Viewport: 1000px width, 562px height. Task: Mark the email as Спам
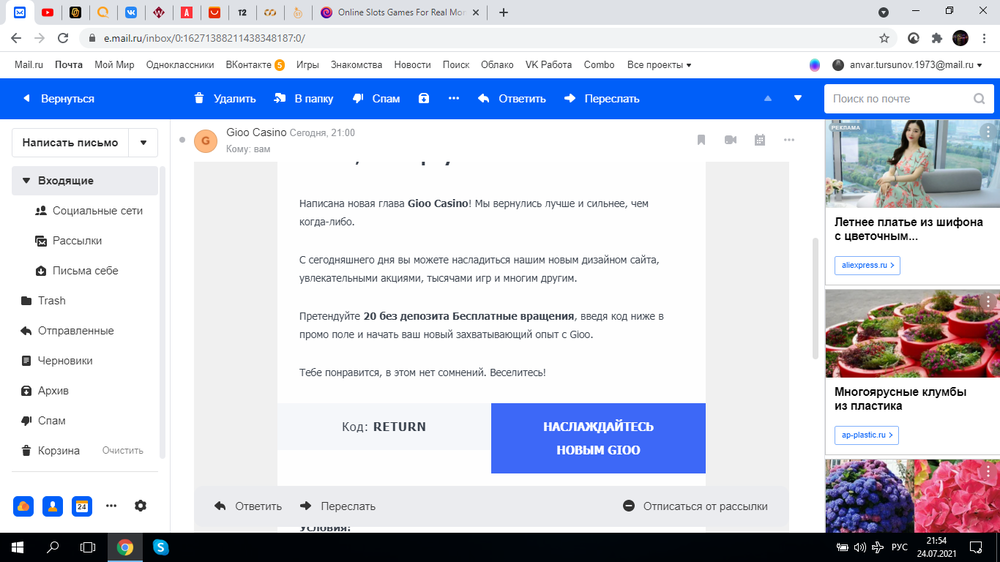376,99
